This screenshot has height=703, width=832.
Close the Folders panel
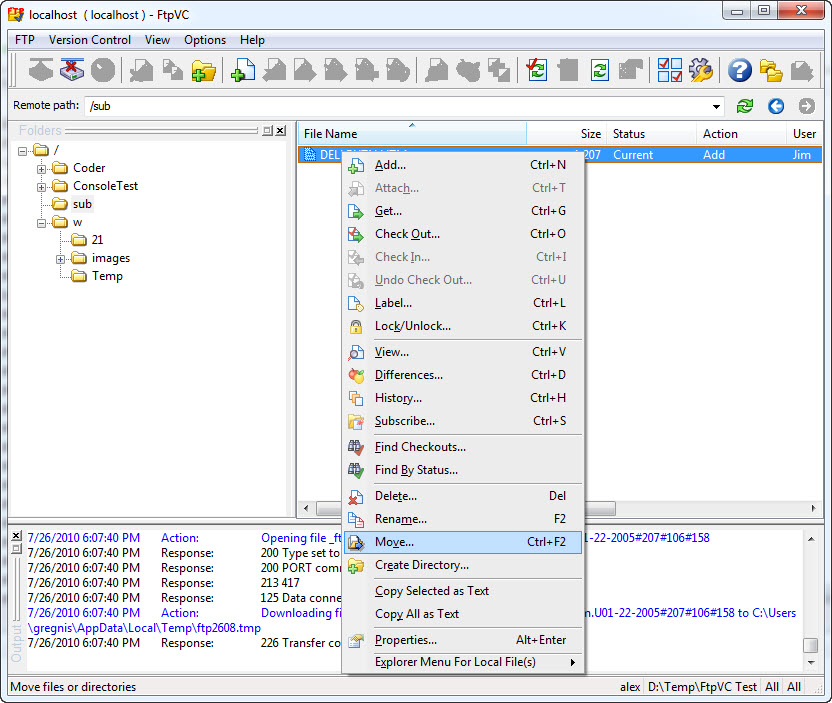(281, 131)
